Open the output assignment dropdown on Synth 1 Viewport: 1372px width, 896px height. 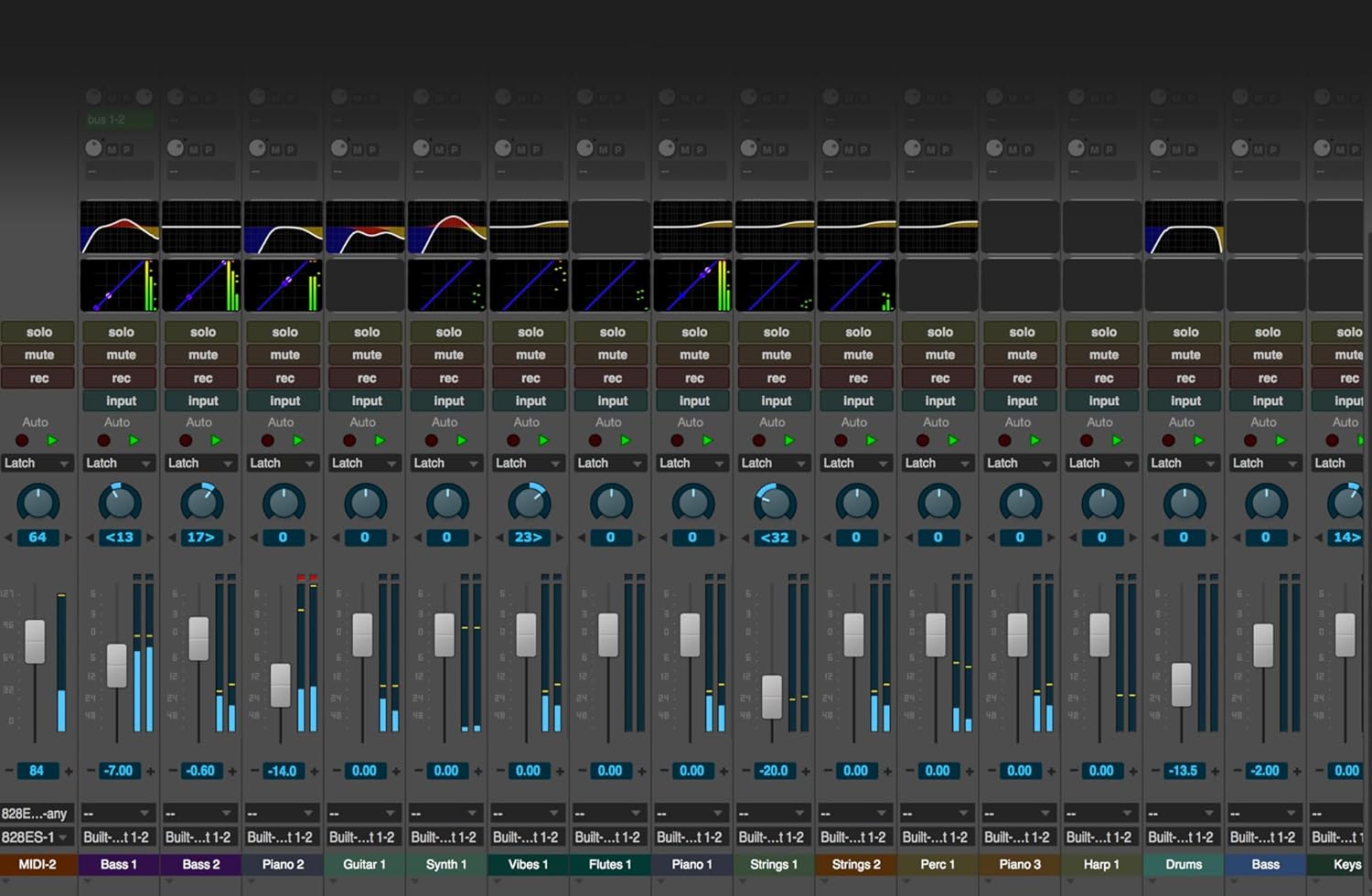pyautogui.click(x=445, y=837)
